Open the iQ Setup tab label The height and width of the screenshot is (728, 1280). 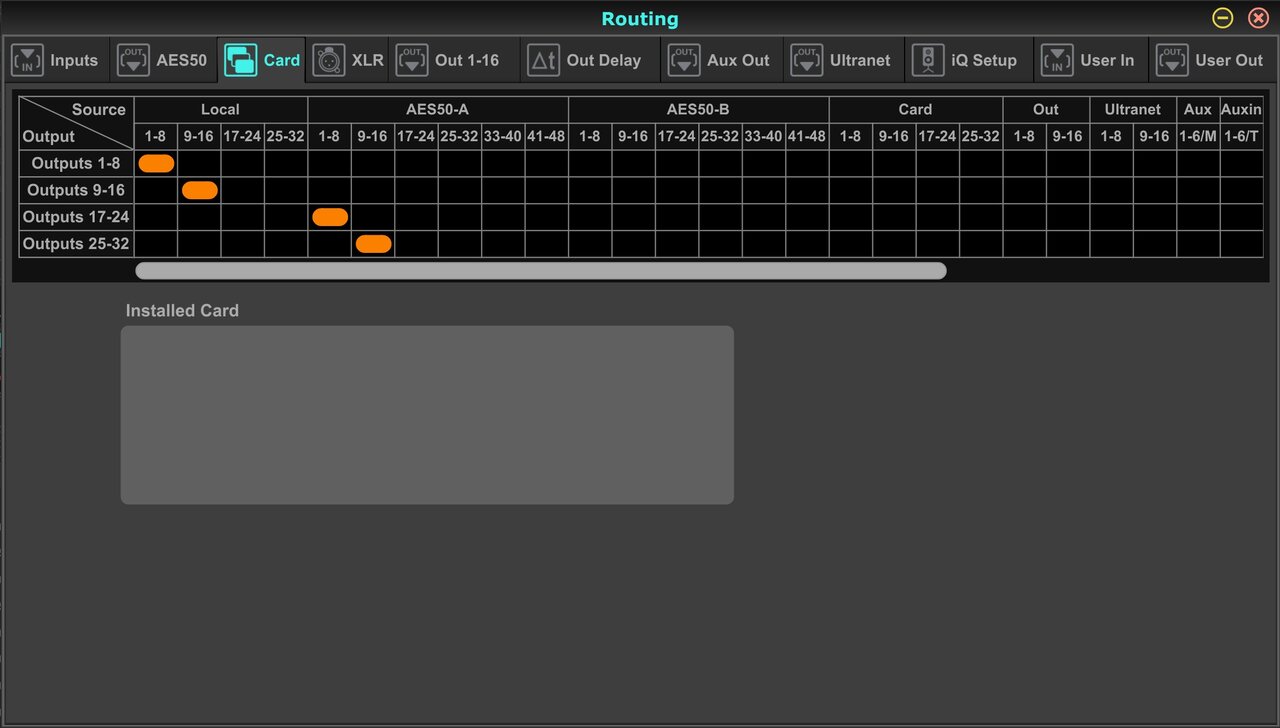click(x=984, y=60)
